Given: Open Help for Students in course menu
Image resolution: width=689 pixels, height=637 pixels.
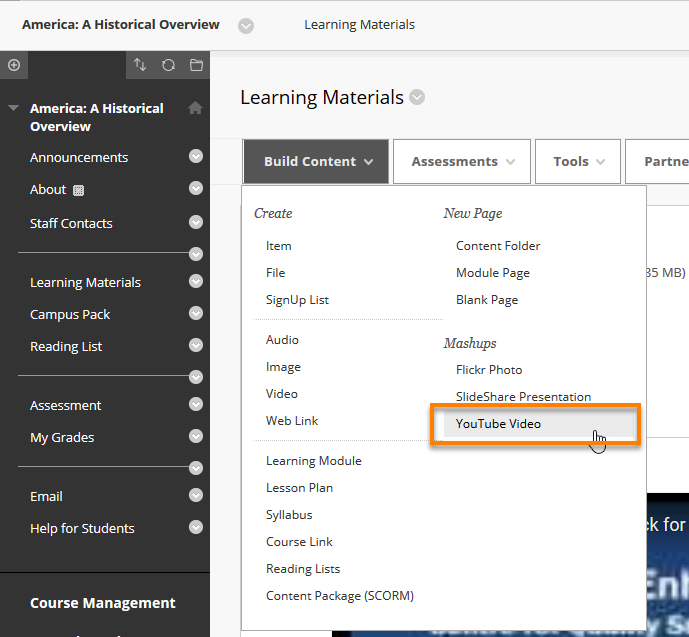Looking at the screenshot, I should [x=82, y=528].
